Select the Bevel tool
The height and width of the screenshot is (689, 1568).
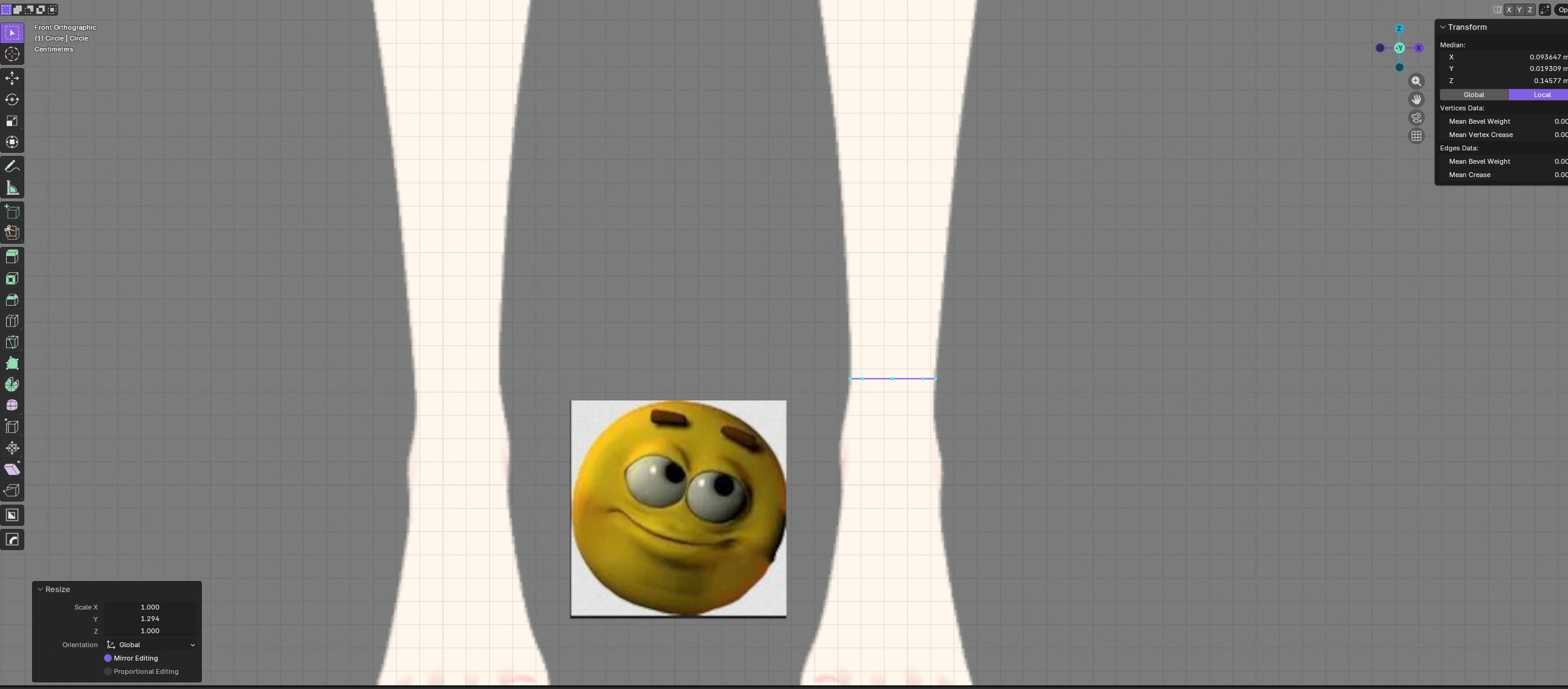[x=12, y=300]
